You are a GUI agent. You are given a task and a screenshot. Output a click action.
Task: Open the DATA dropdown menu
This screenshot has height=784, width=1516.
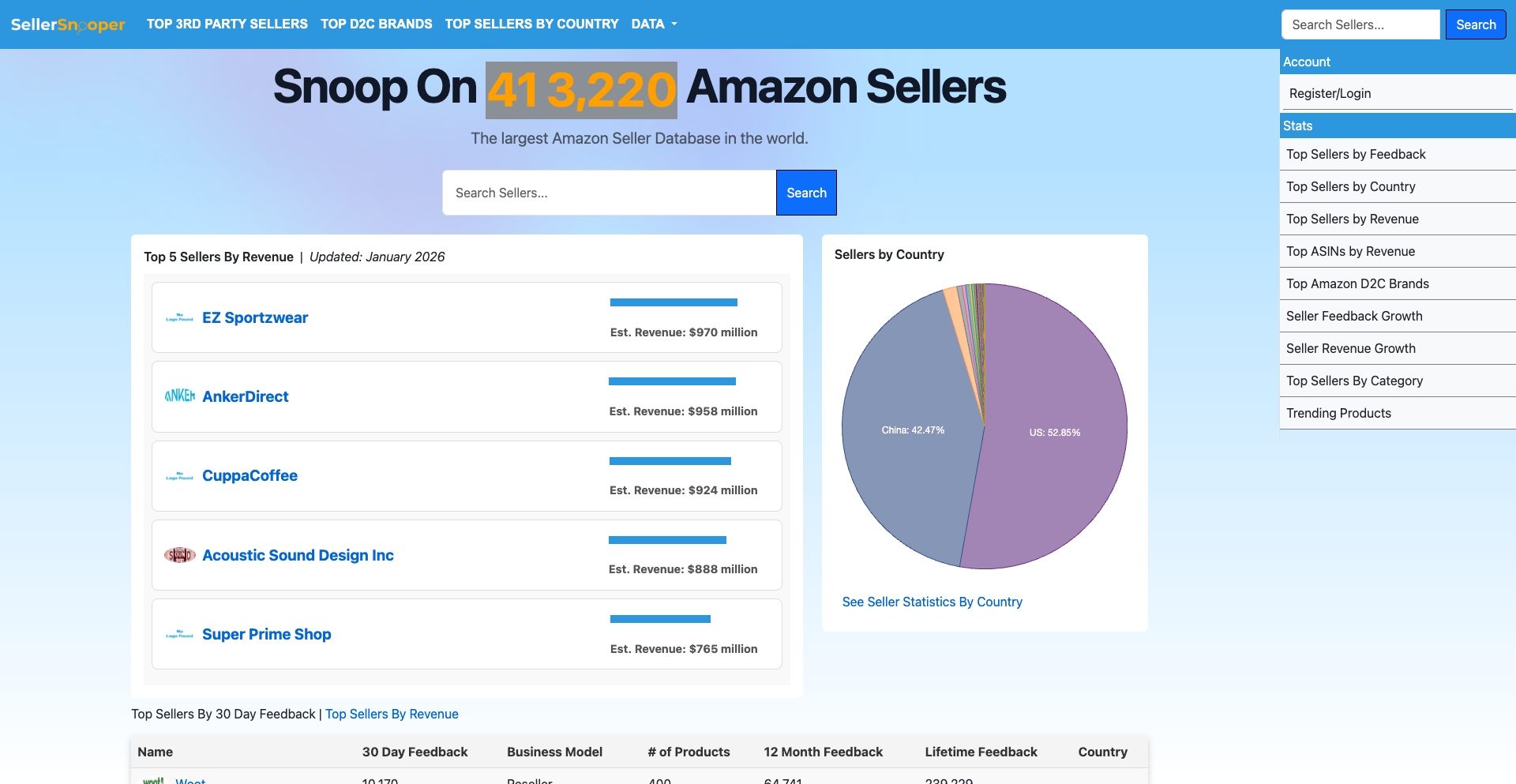click(x=653, y=24)
